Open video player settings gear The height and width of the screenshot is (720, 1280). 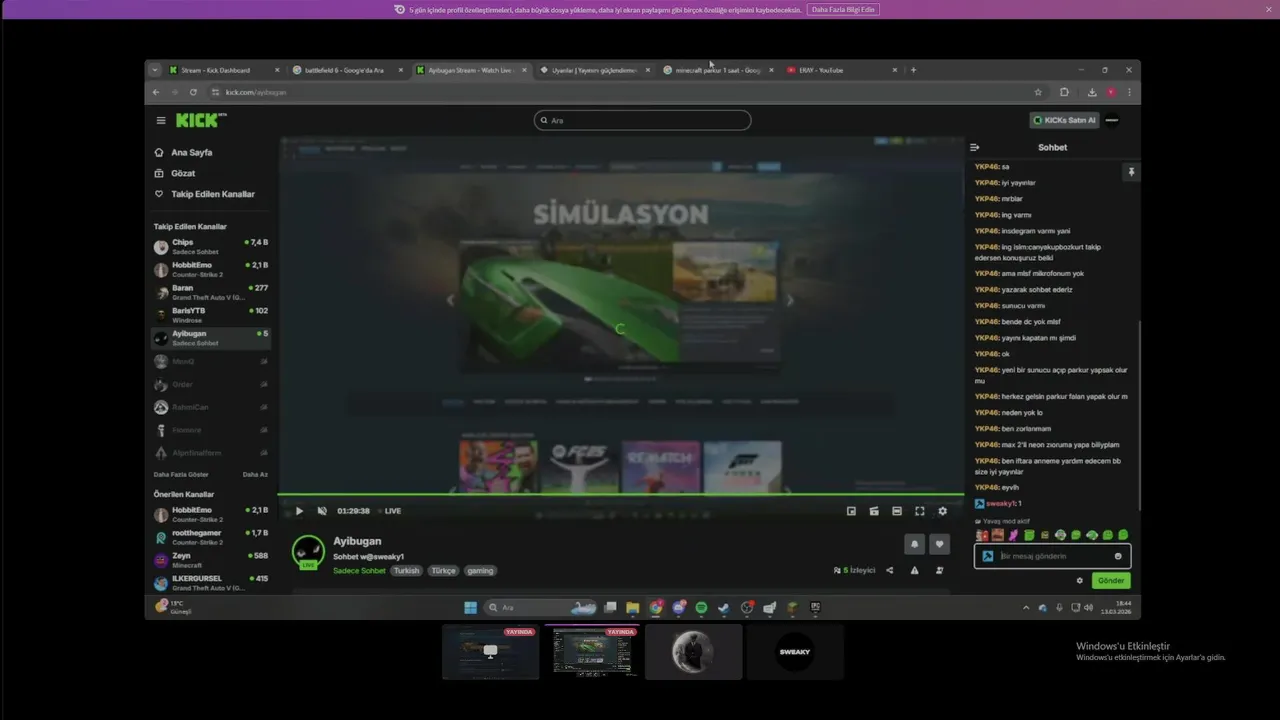942,511
